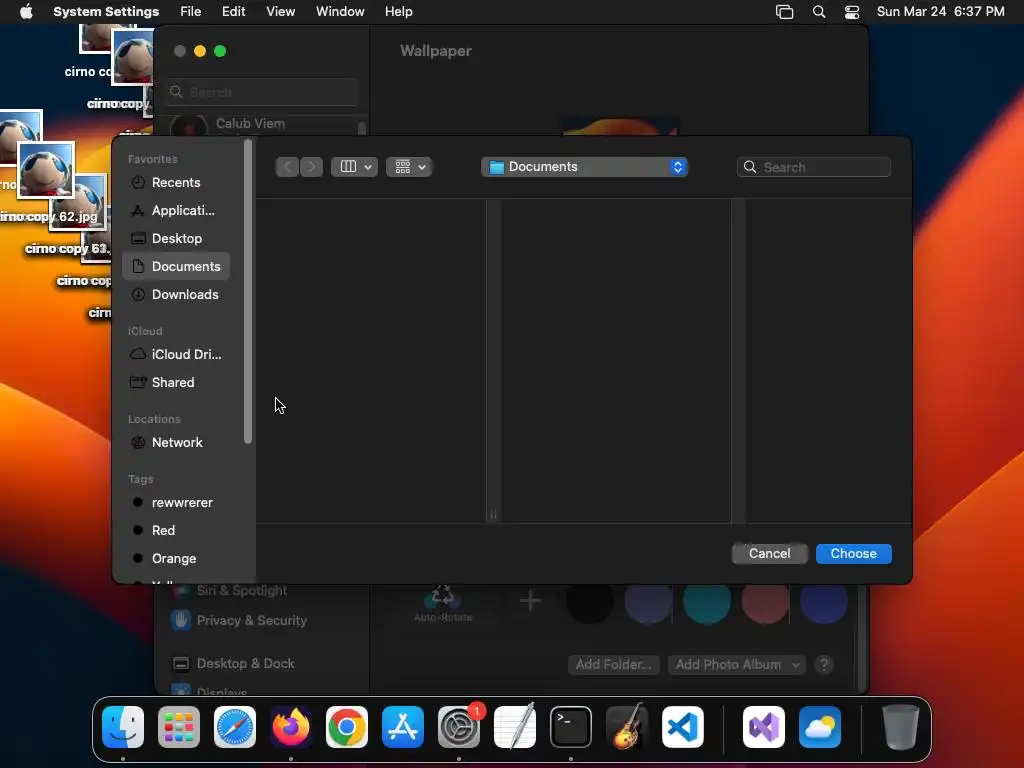Open Control Center in menu bar
Viewport: 1024px width, 768px height.
pyautogui.click(x=852, y=12)
